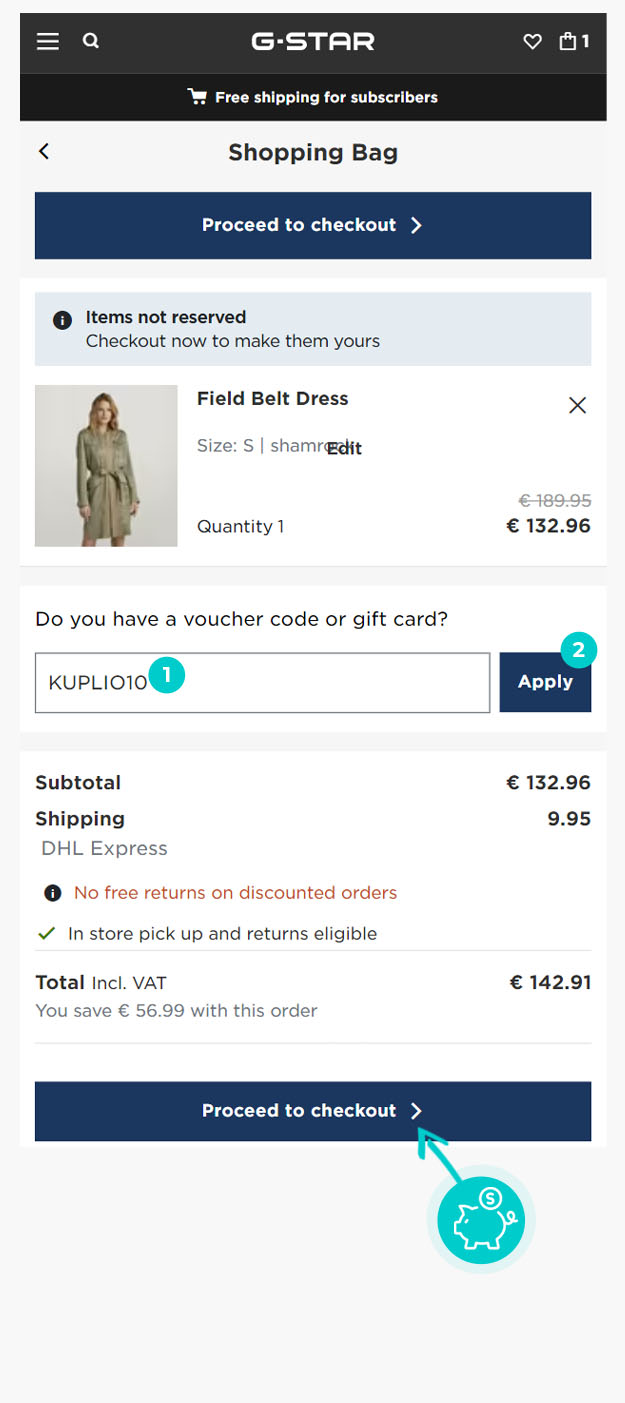Open the shopping bag icon

[x=572, y=41]
